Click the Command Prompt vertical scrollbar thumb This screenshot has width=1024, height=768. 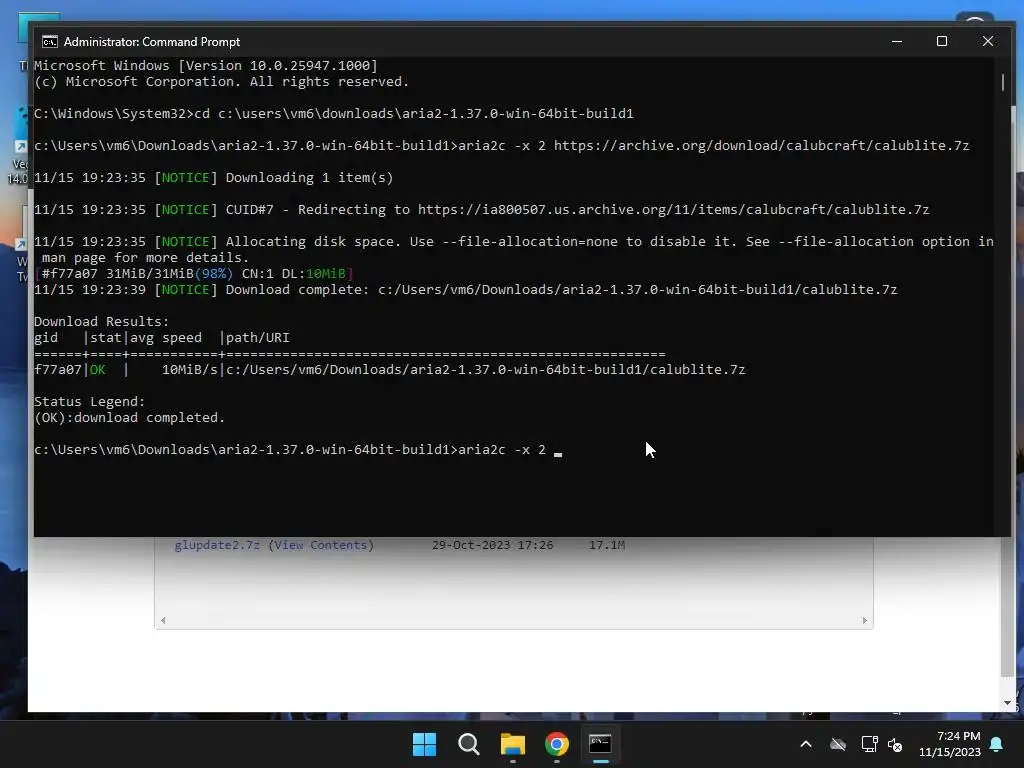coord(1003,82)
